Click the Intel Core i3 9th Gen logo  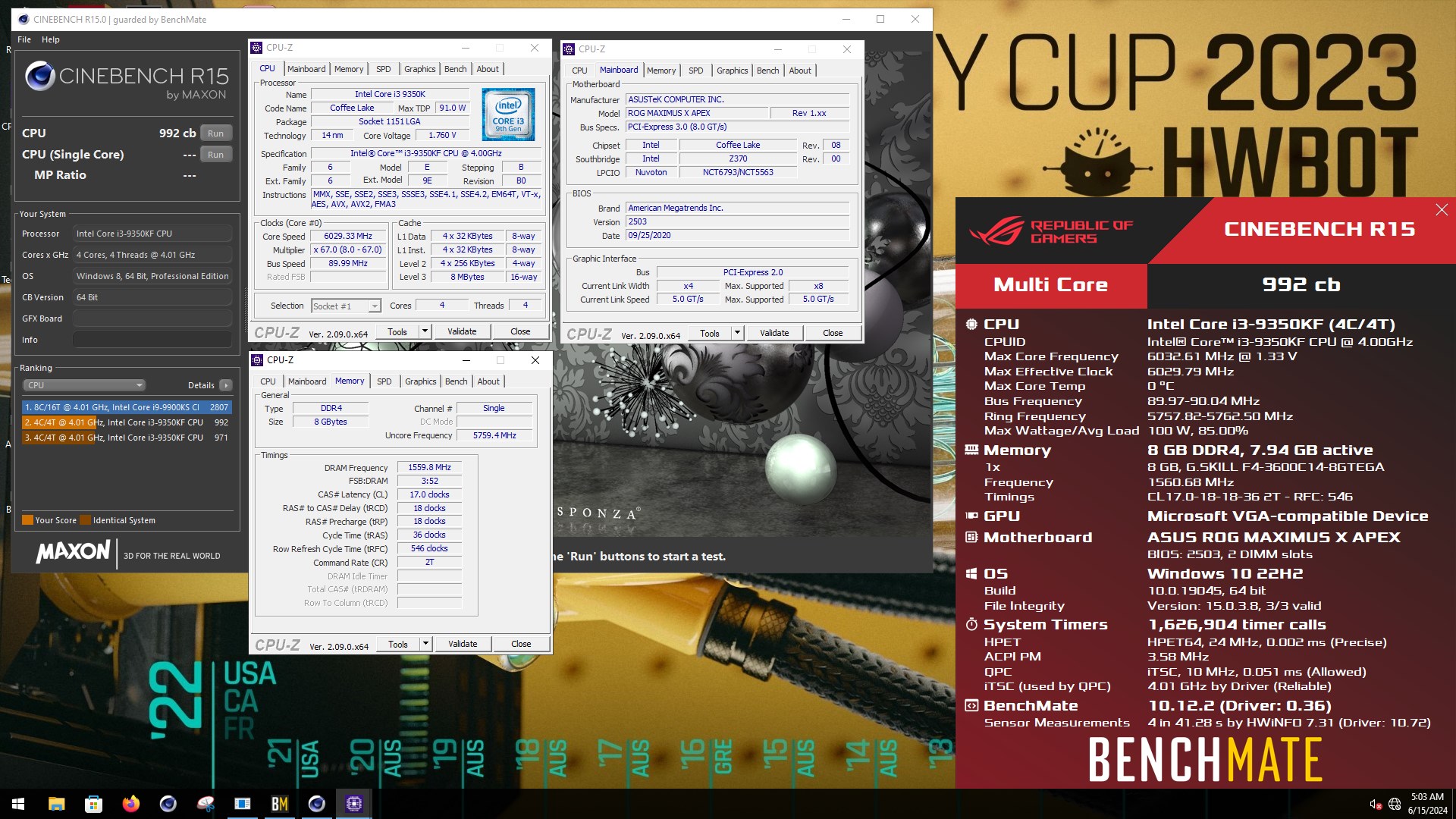508,115
